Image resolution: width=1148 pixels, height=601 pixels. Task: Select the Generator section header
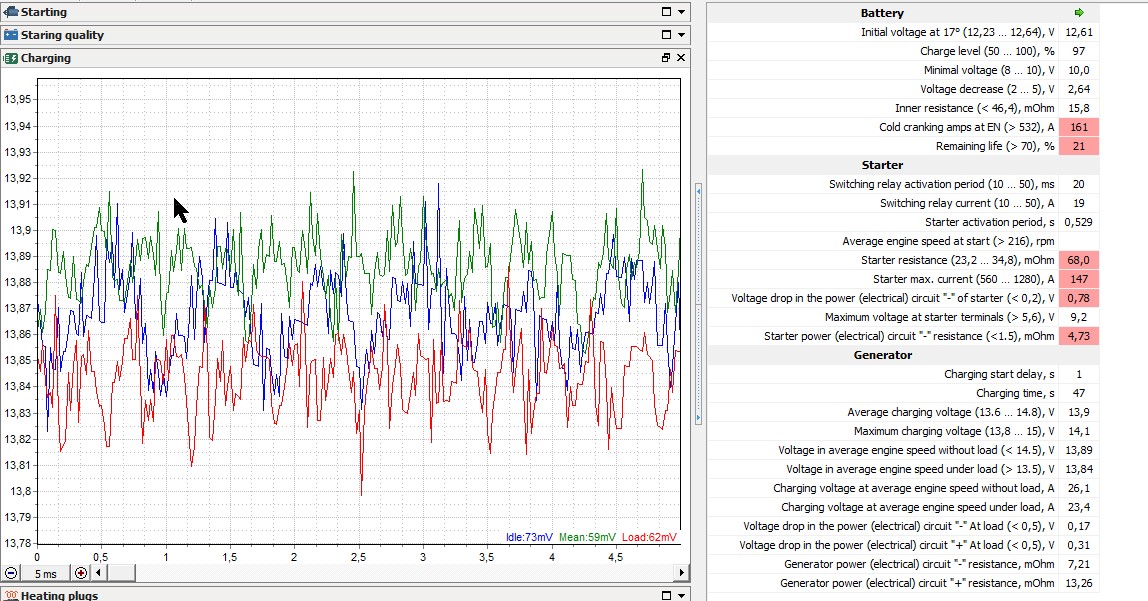point(882,355)
